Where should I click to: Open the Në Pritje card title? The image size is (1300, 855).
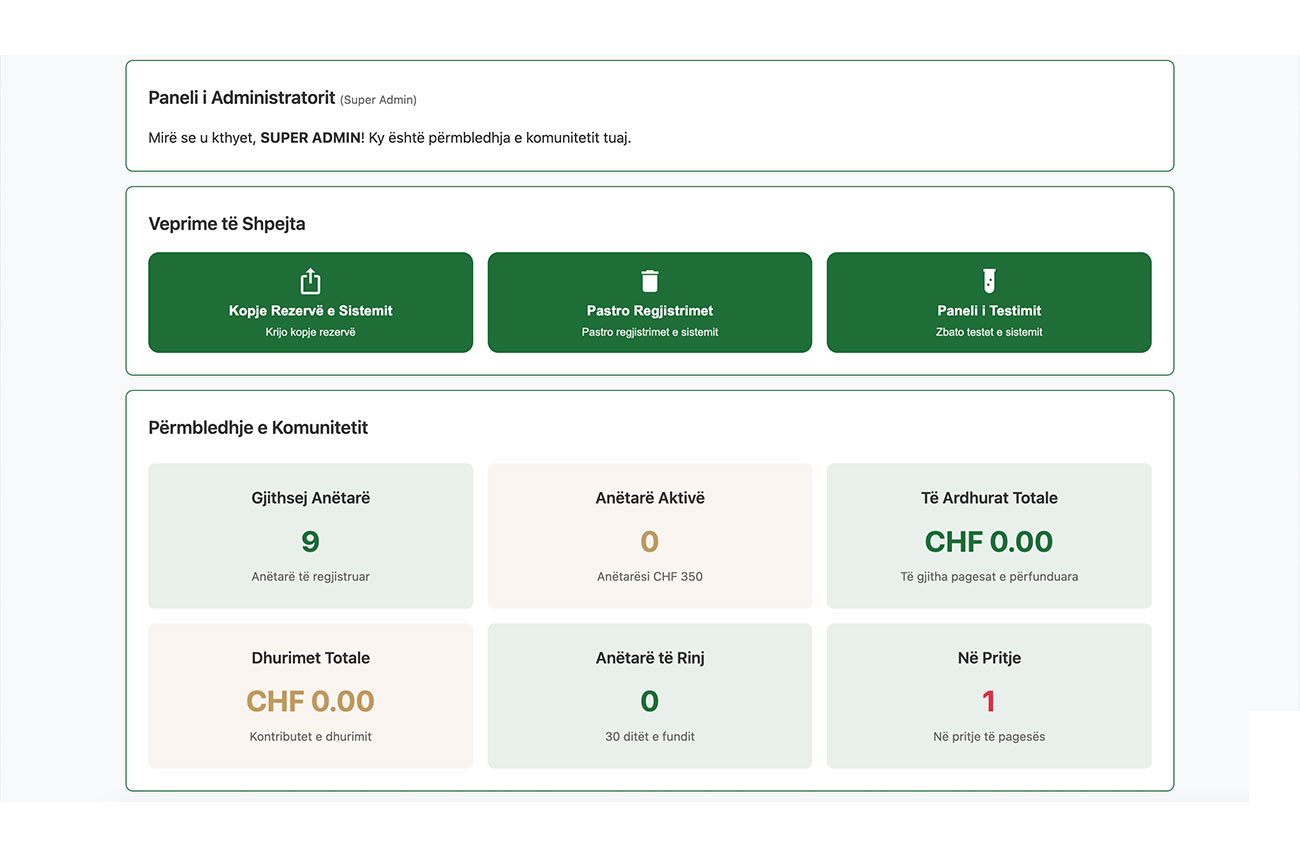pos(988,658)
